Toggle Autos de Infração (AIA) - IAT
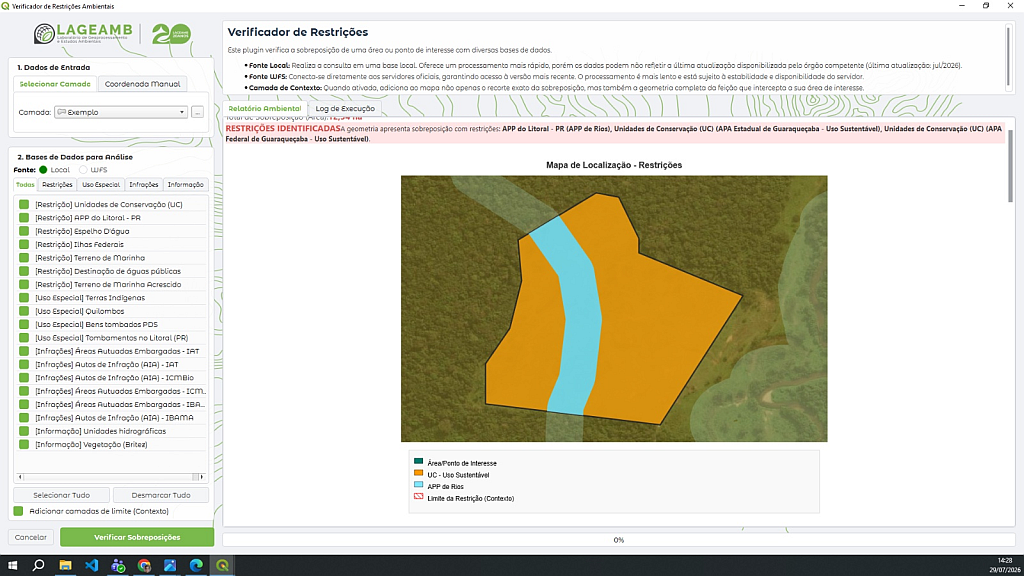This screenshot has height=576, width=1024. pyautogui.click(x=24, y=364)
